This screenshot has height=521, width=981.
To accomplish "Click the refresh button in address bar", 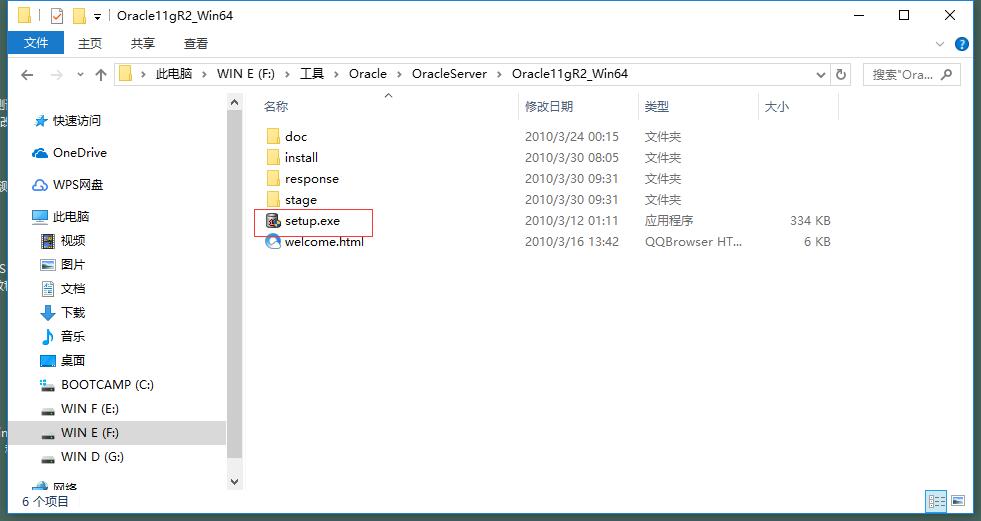I will [x=841, y=74].
